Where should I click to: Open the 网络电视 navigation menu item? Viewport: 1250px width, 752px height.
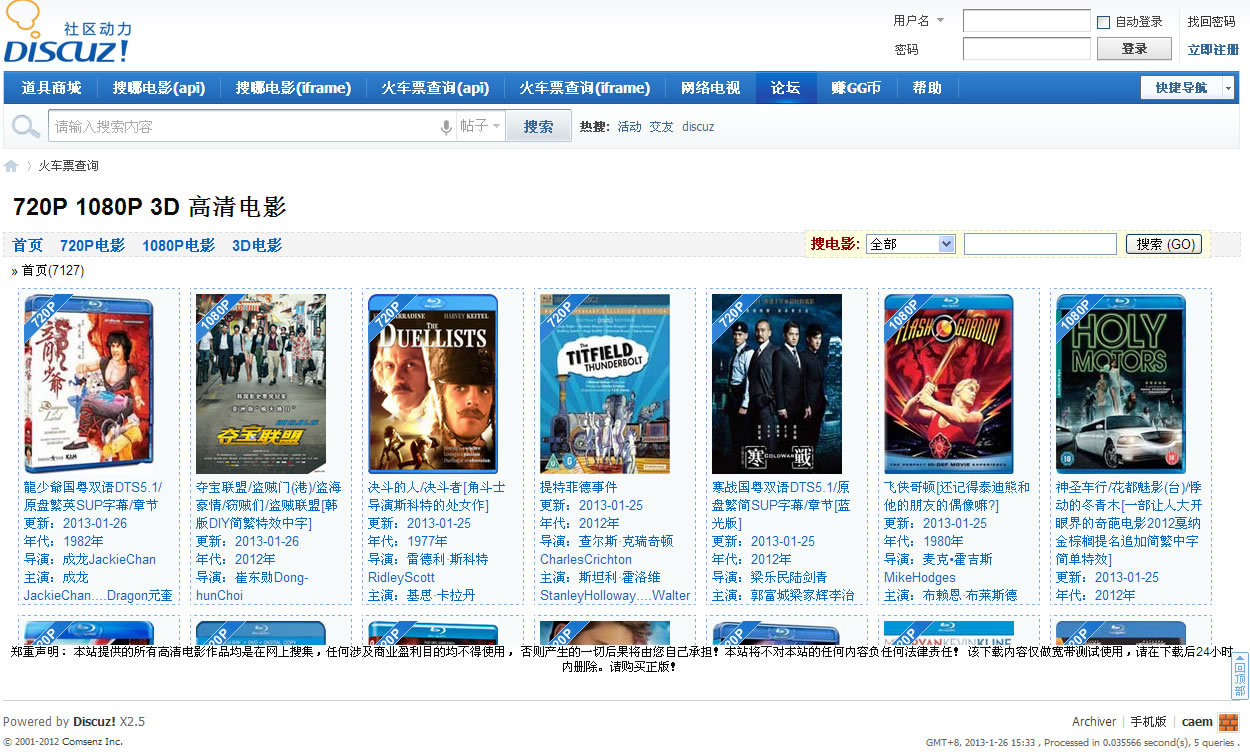click(710, 88)
